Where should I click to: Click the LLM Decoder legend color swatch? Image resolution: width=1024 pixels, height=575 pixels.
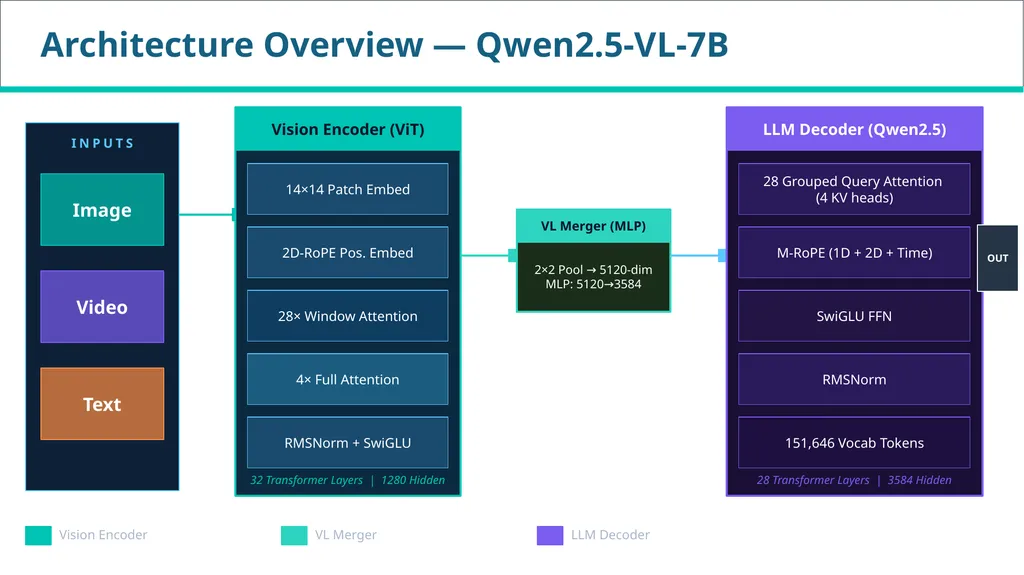pos(550,535)
